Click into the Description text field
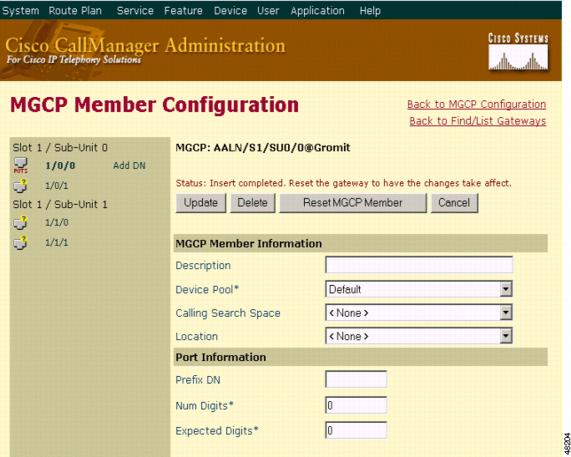Screen dimensions: 571x457 point(419,265)
